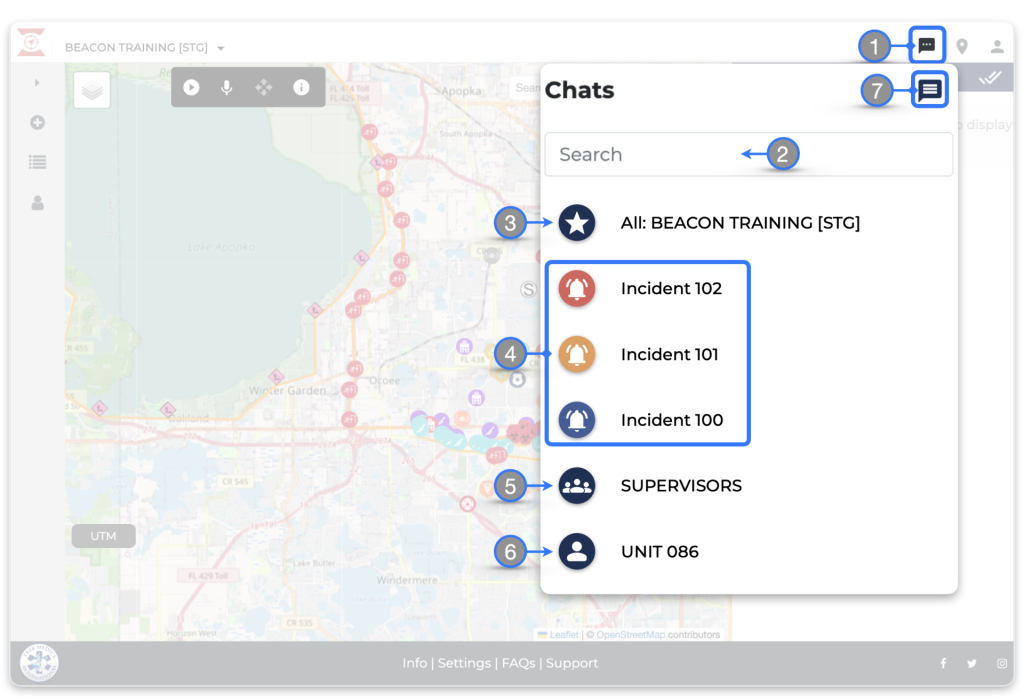Click the blue bell Incident 100 icon
Screen dimensions: 1024x699
pos(577,419)
